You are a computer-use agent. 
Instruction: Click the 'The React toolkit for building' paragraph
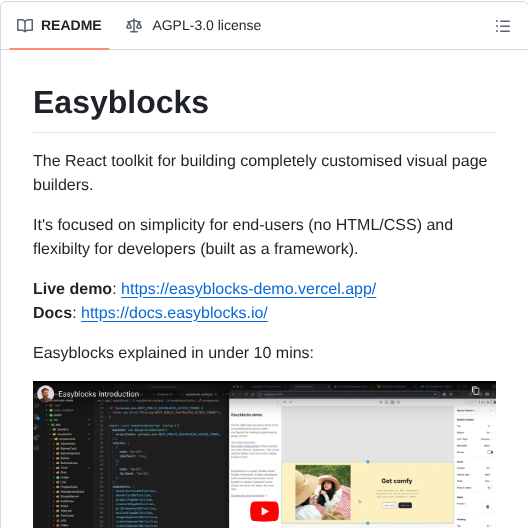[260, 173]
